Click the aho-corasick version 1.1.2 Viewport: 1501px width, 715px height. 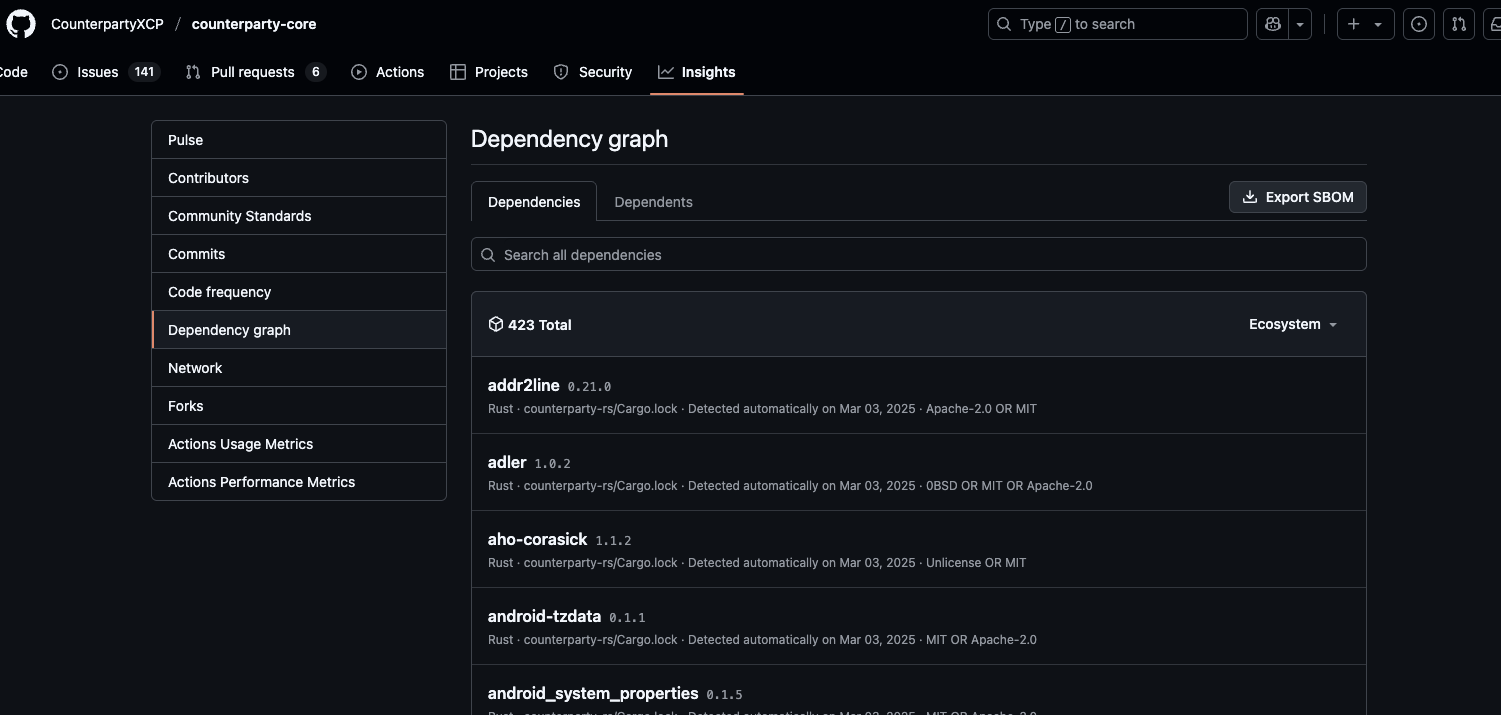613,540
